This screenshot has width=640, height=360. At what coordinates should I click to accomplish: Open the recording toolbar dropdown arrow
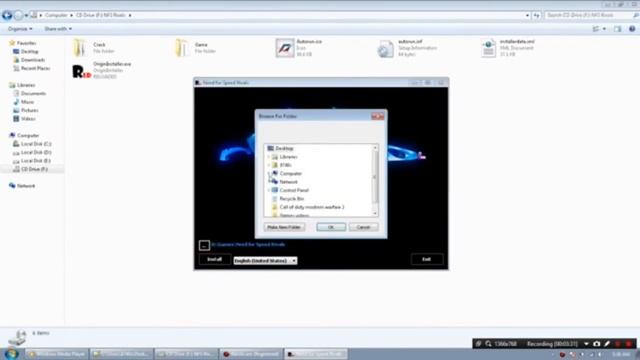pos(586,344)
